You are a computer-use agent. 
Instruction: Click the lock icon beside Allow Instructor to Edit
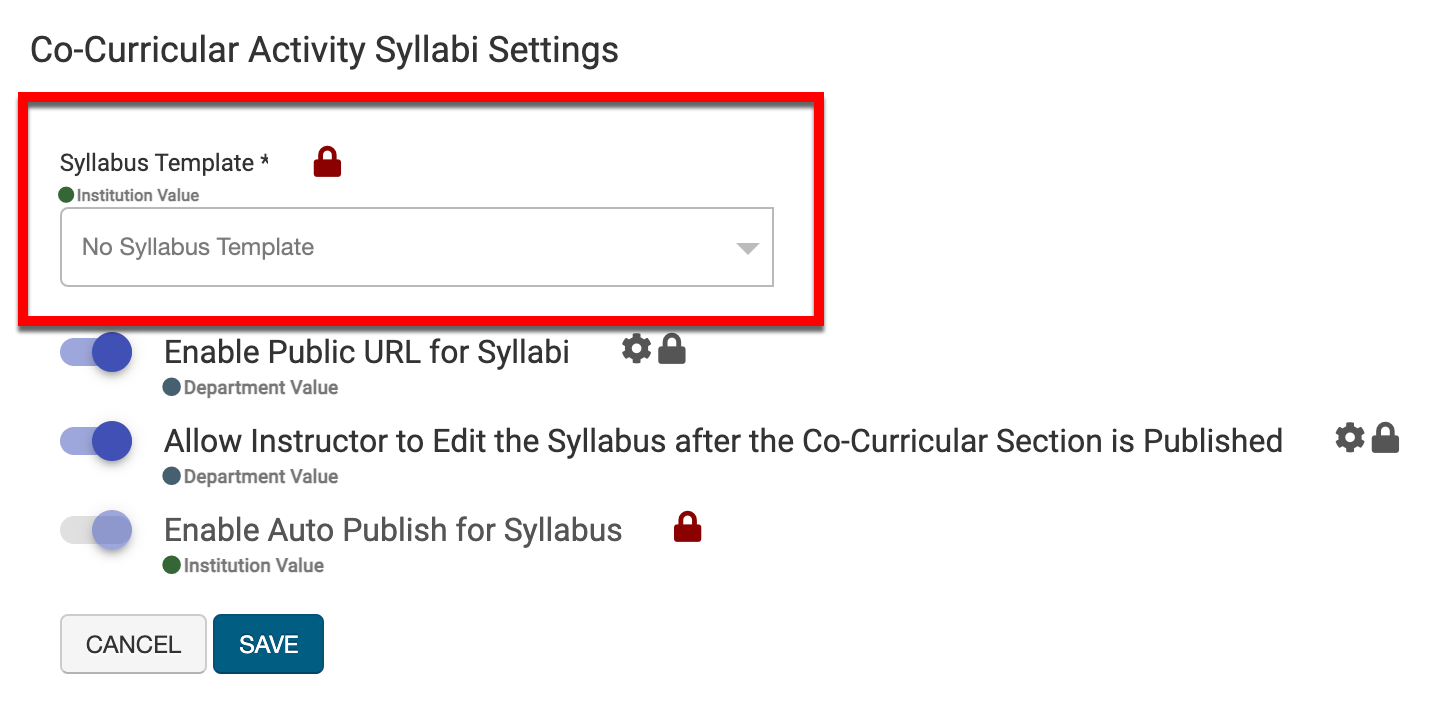(1385, 437)
